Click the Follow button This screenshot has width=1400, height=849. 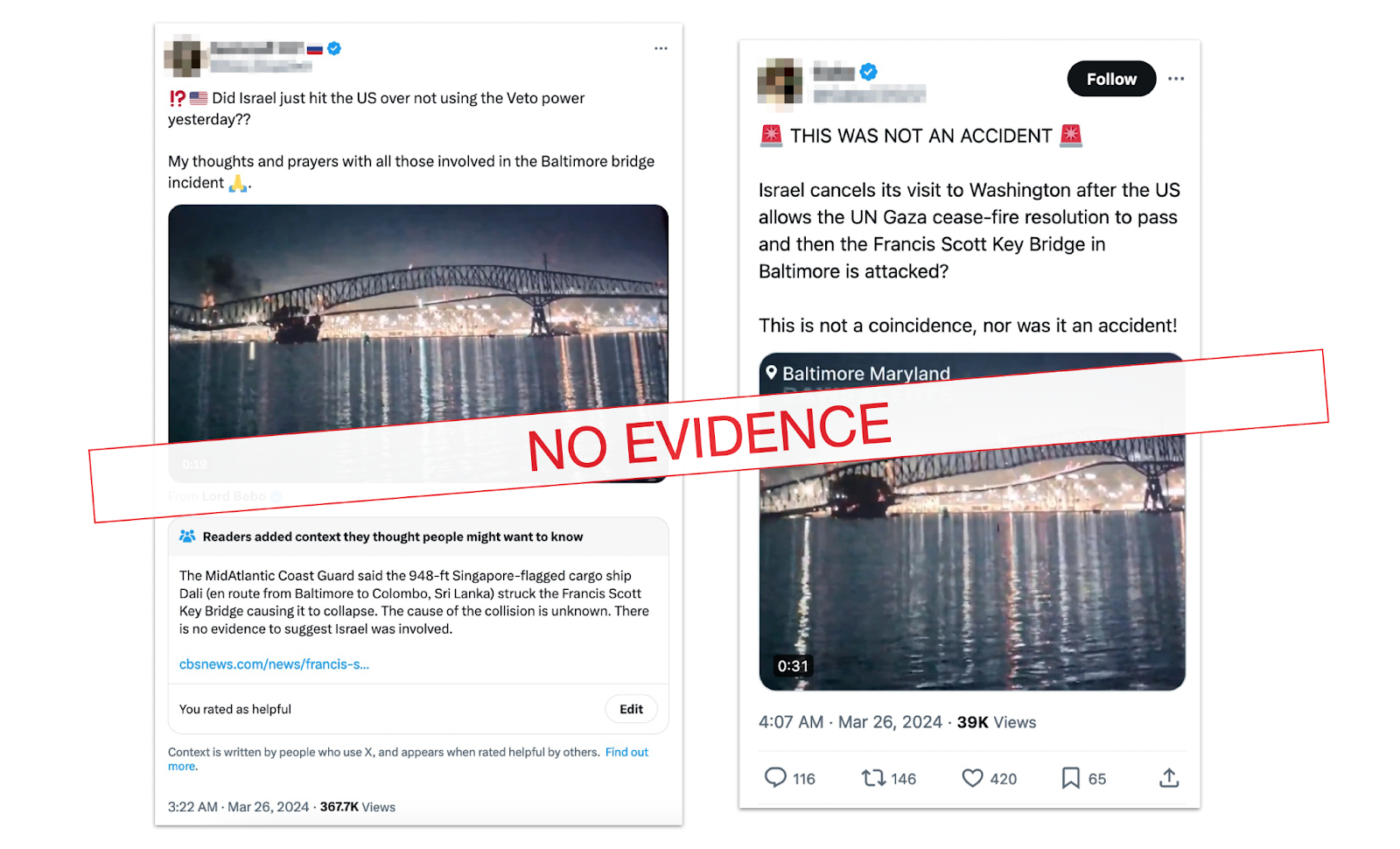pos(1111,79)
